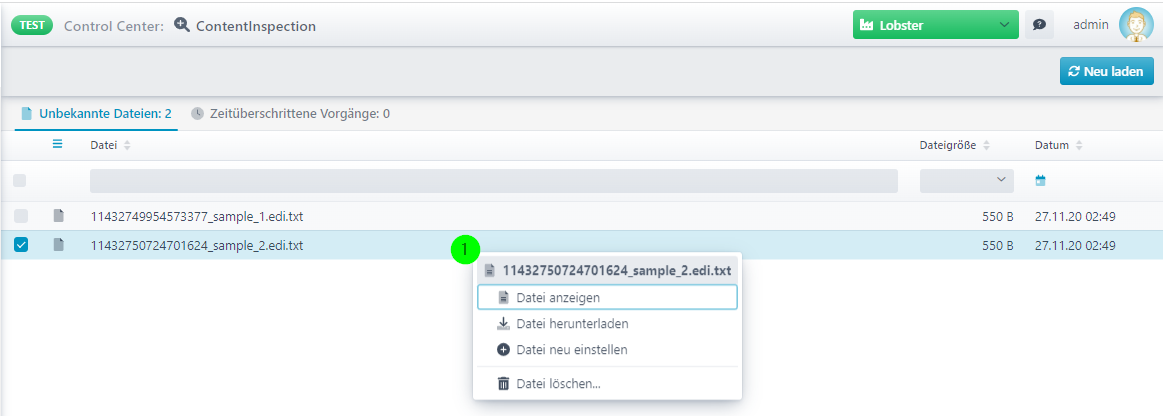Click 550 B size of sample_2 row
The height and width of the screenshot is (416, 1163).
(998, 245)
